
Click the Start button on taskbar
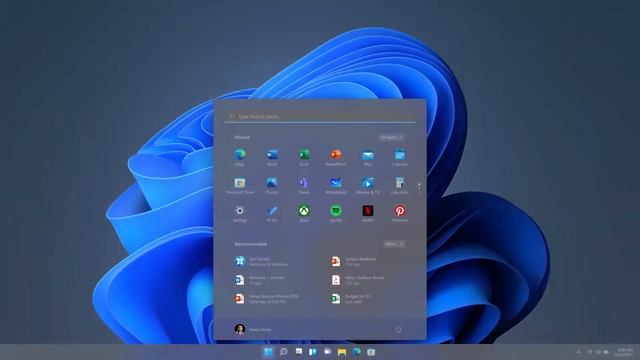pos(268,352)
